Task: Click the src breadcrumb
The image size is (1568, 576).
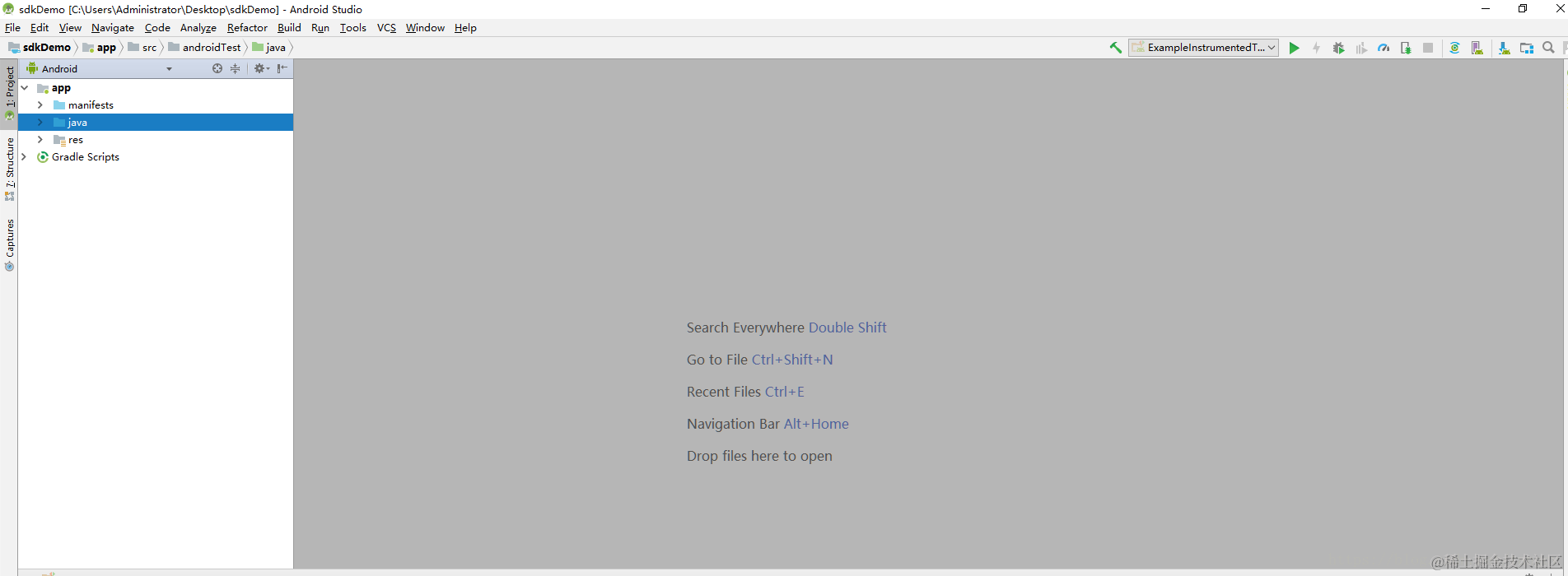Action: coord(142,48)
